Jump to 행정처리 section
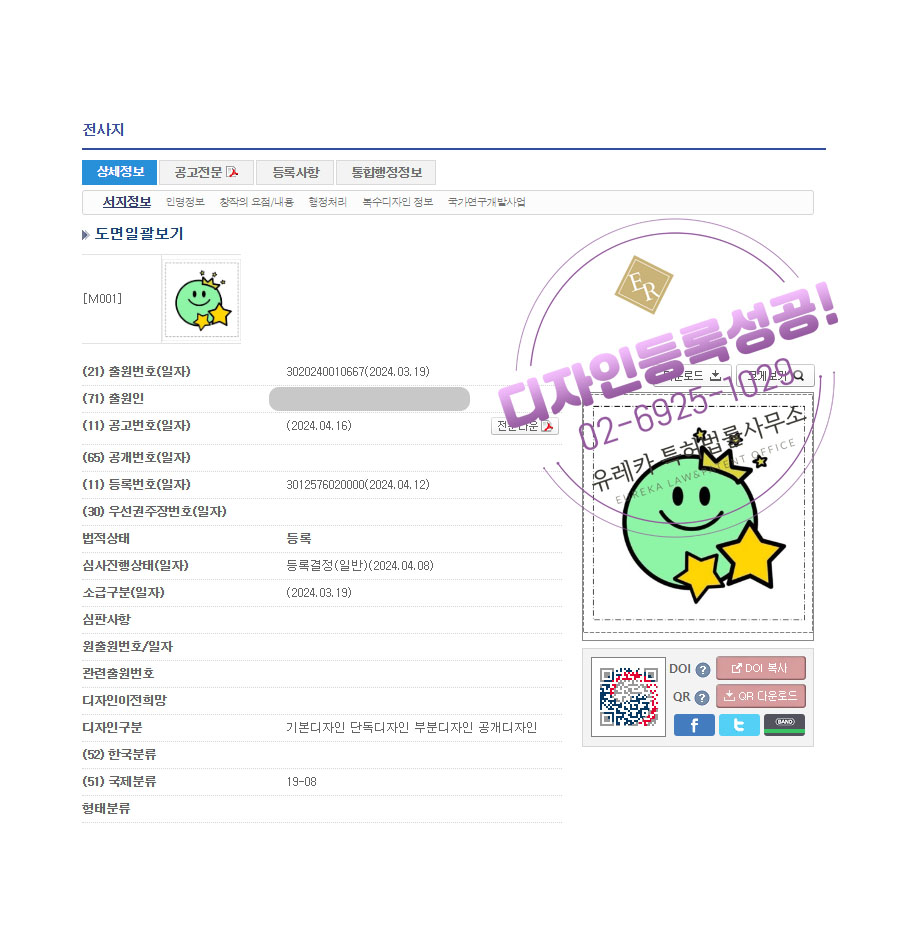Image resolution: width=900 pixels, height=949 pixels. pyautogui.click(x=328, y=202)
